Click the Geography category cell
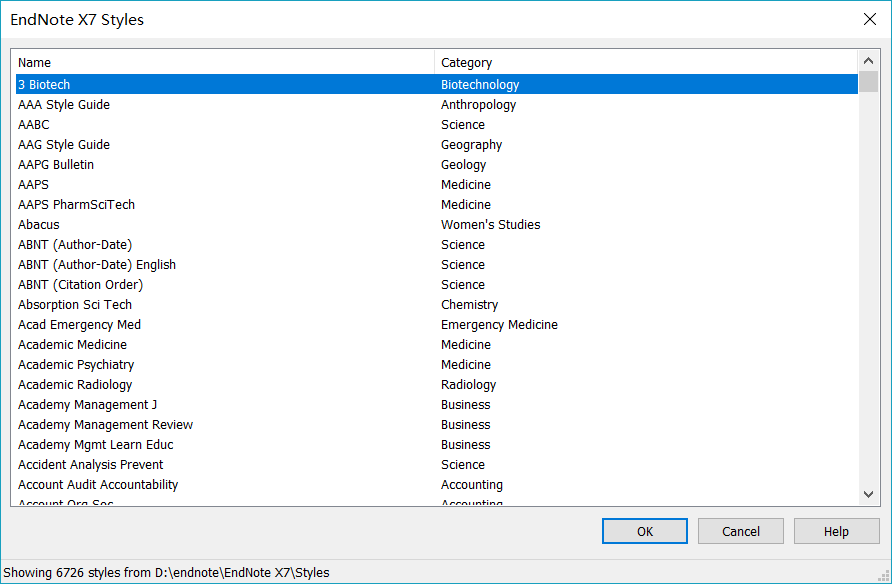 tap(472, 144)
